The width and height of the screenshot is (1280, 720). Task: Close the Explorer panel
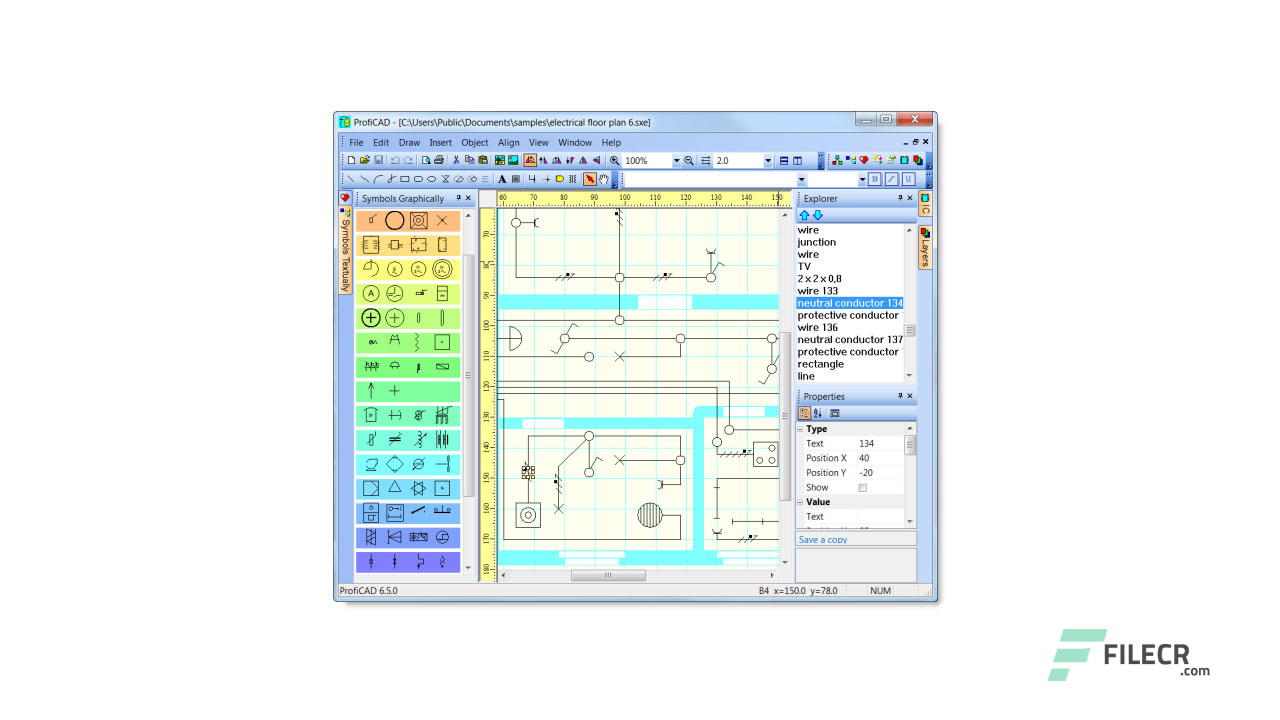[x=910, y=198]
